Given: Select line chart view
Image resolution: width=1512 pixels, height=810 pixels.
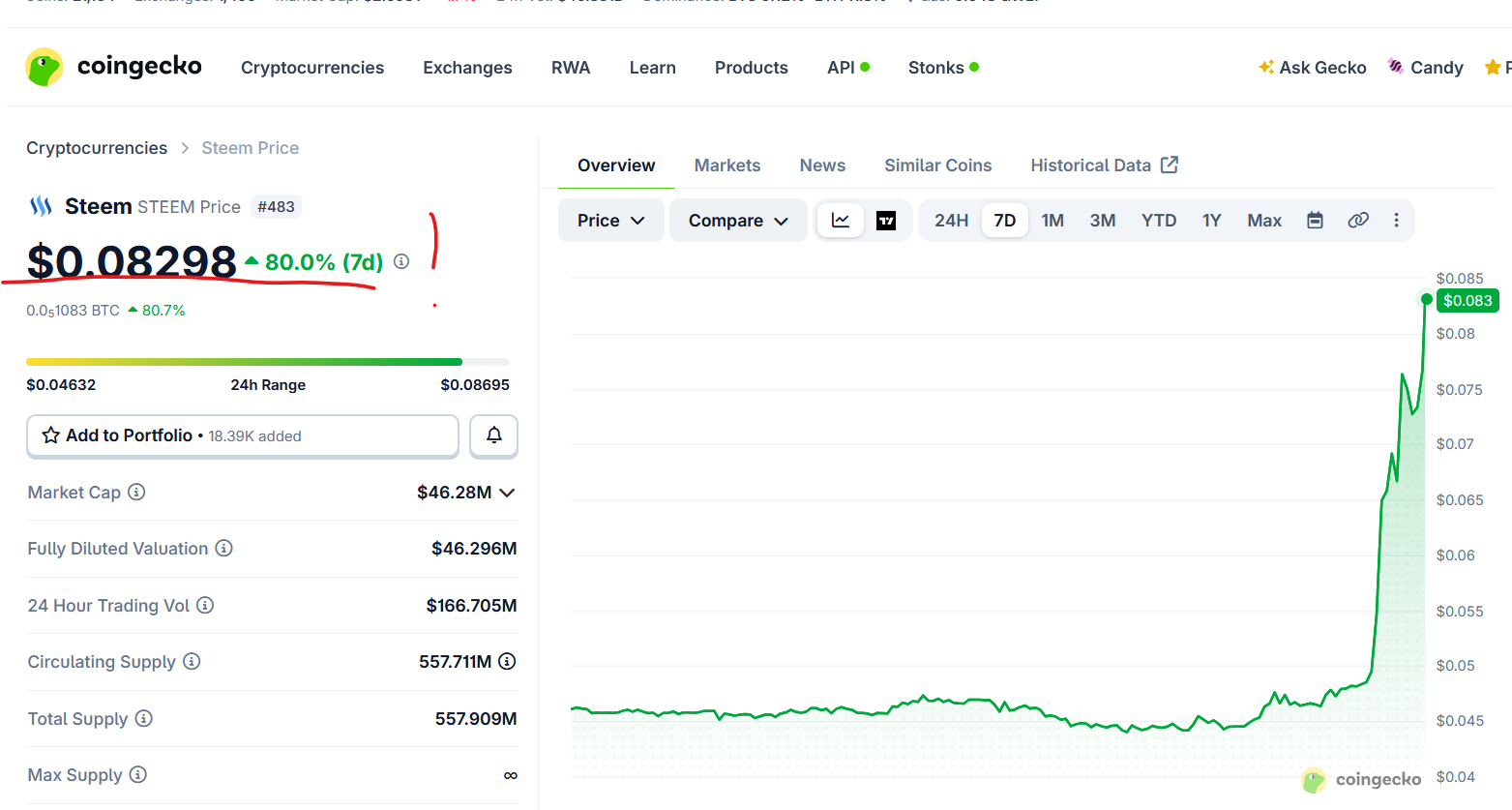Looking at the screenshot, I should [841, 221].
